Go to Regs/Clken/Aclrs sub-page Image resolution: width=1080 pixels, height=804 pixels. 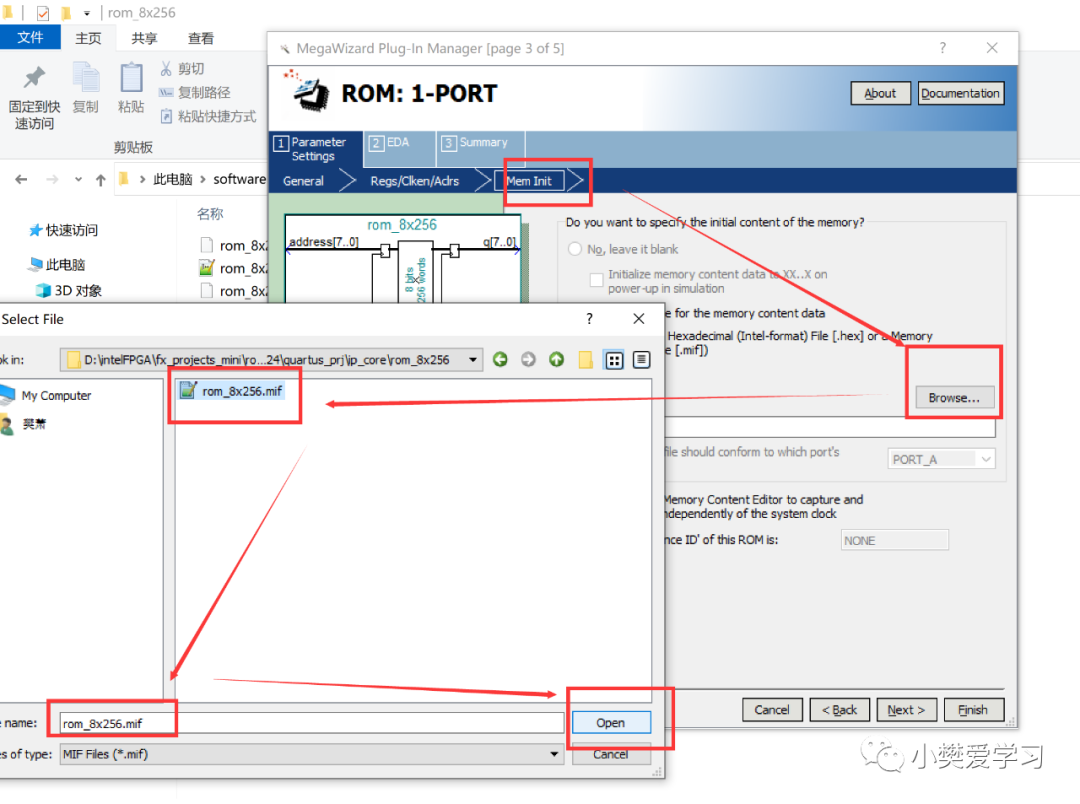pyautogui.click(x=415, y=181)
